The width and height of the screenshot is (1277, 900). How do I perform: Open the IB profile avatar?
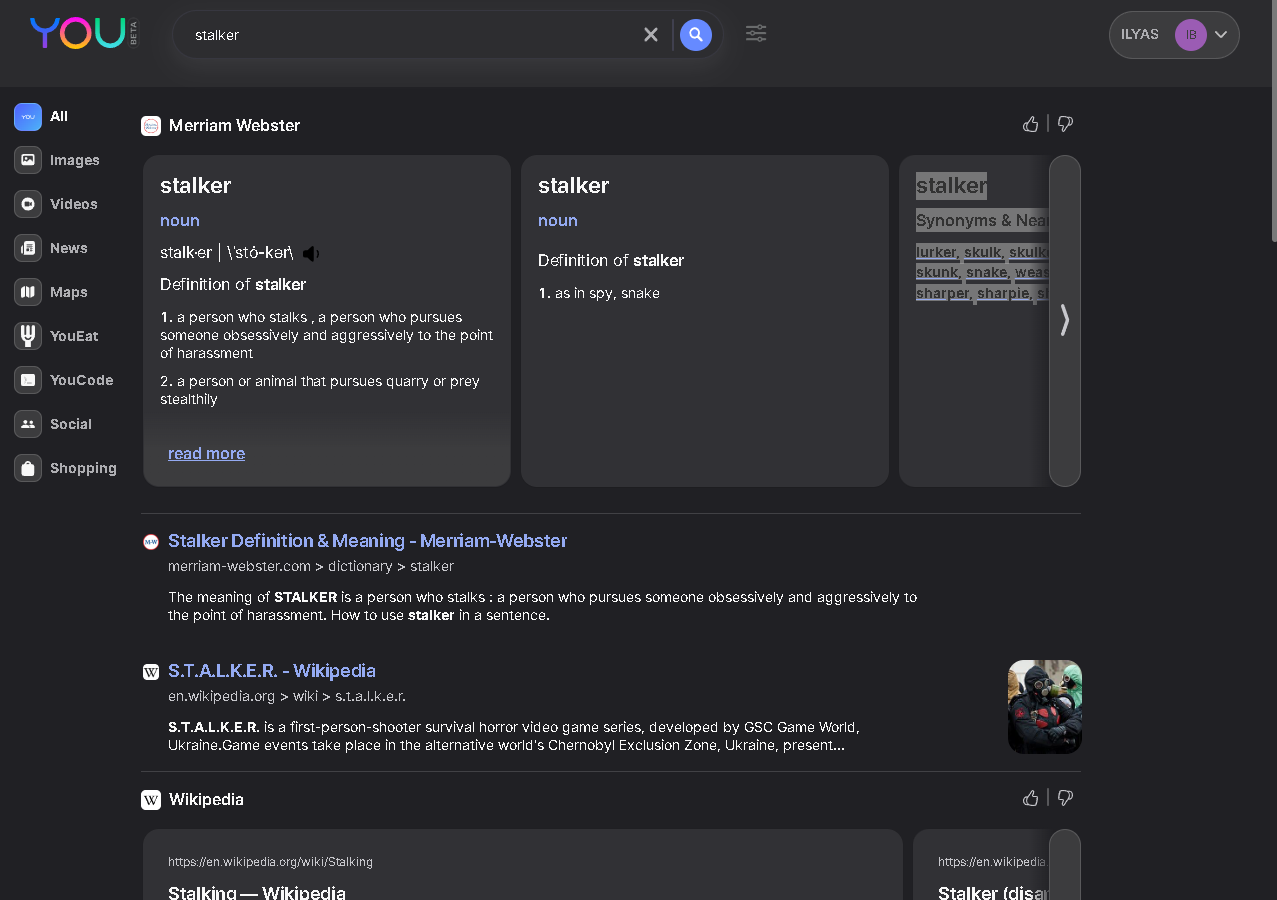pos(1190,35)
